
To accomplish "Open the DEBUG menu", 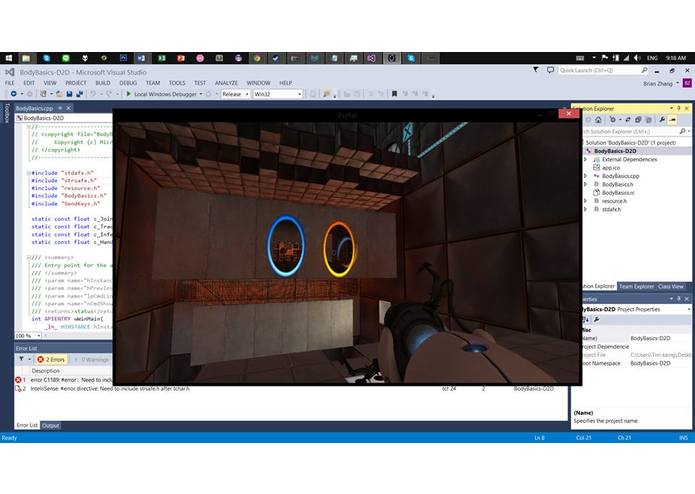I will click(128, 83).
